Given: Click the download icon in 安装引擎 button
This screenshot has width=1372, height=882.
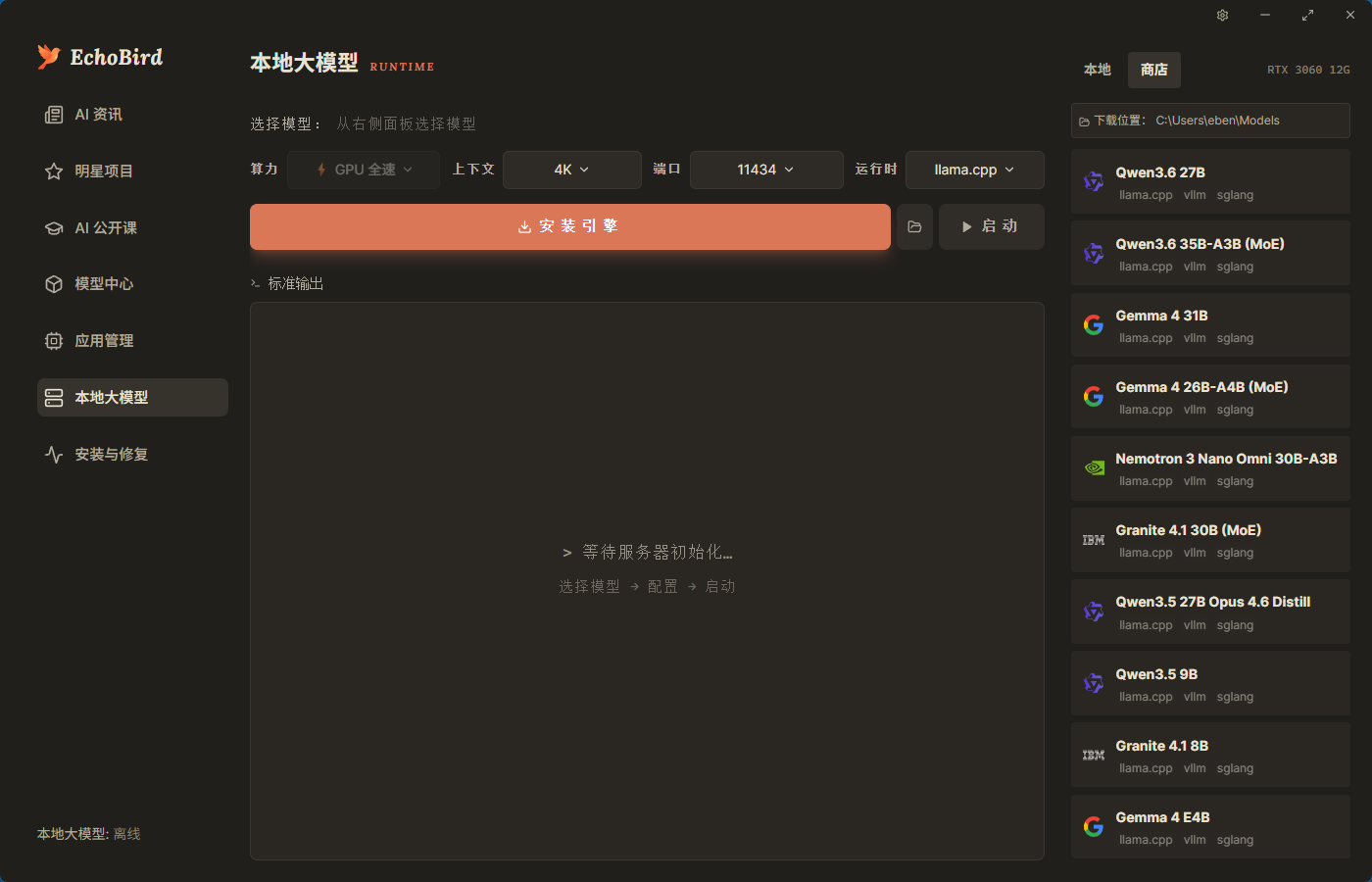Looking at the screenshot, I should click(524, 226).
